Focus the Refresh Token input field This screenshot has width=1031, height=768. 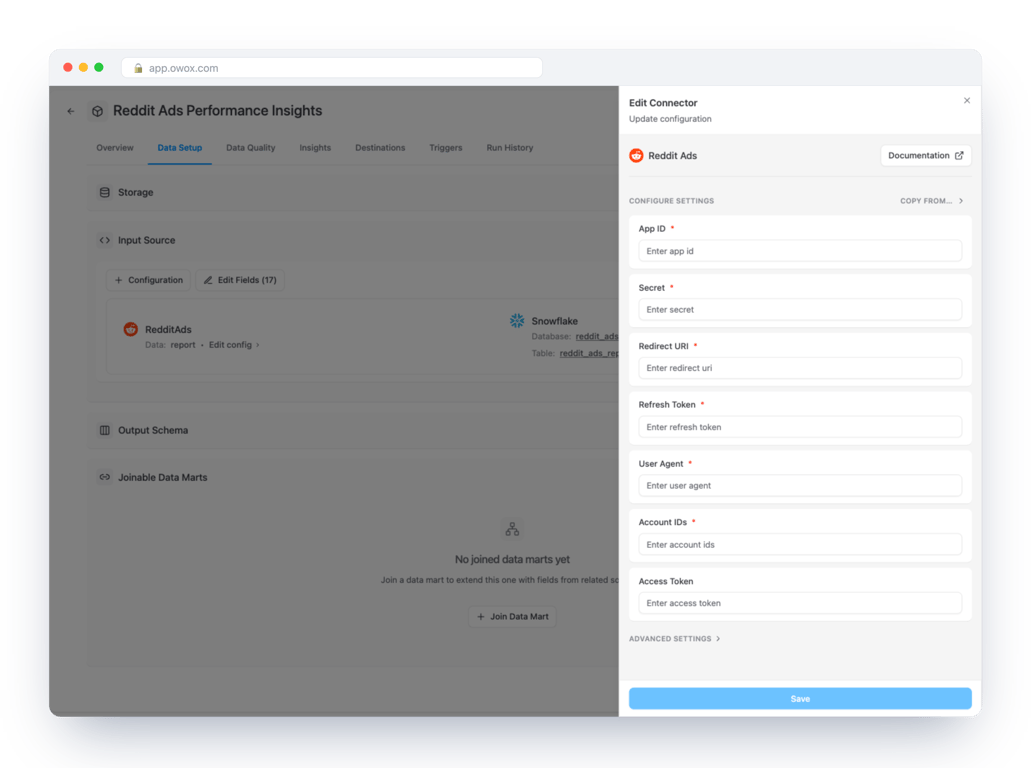[800, 427]
